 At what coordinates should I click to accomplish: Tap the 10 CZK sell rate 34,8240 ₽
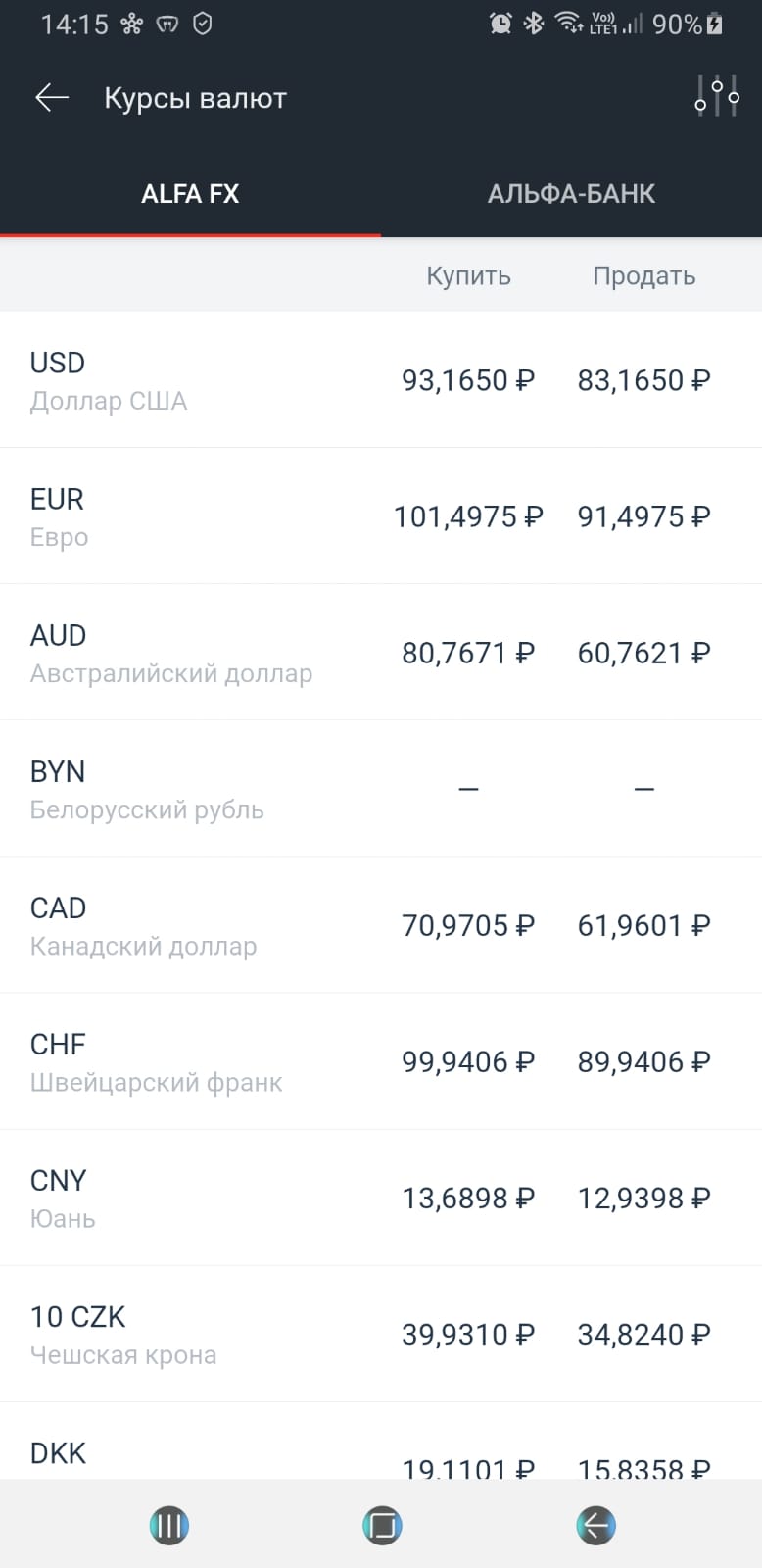point(643,1334)
